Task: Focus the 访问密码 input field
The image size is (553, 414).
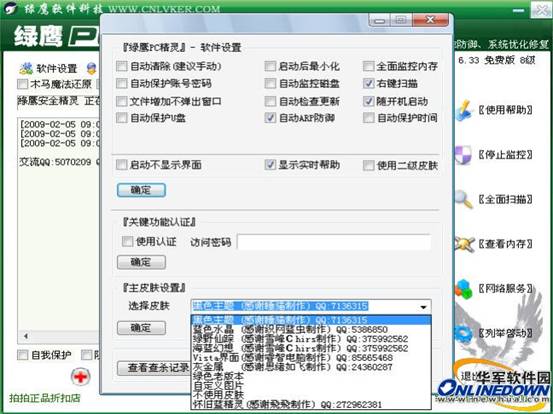Action: [x=334, y=242]
